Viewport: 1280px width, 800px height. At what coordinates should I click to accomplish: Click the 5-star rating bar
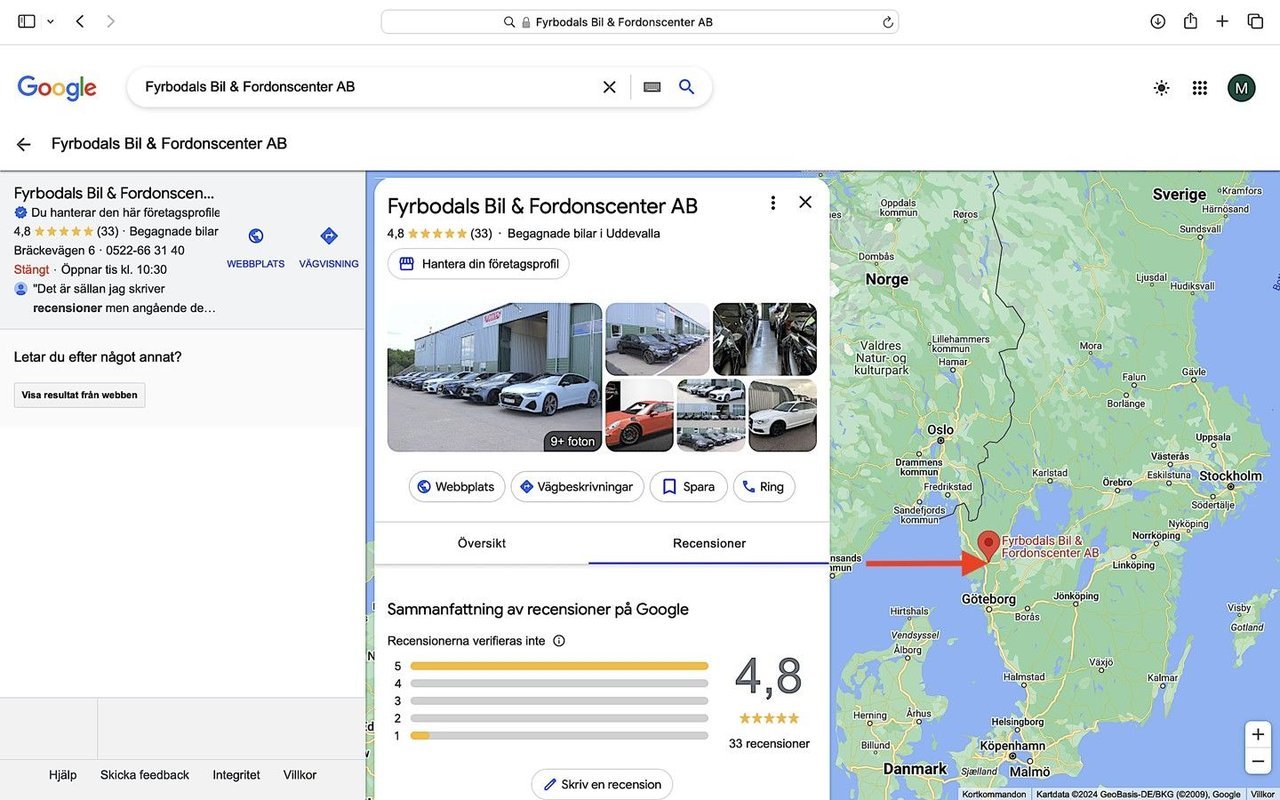pyautogui.click(x=558, y=666)
